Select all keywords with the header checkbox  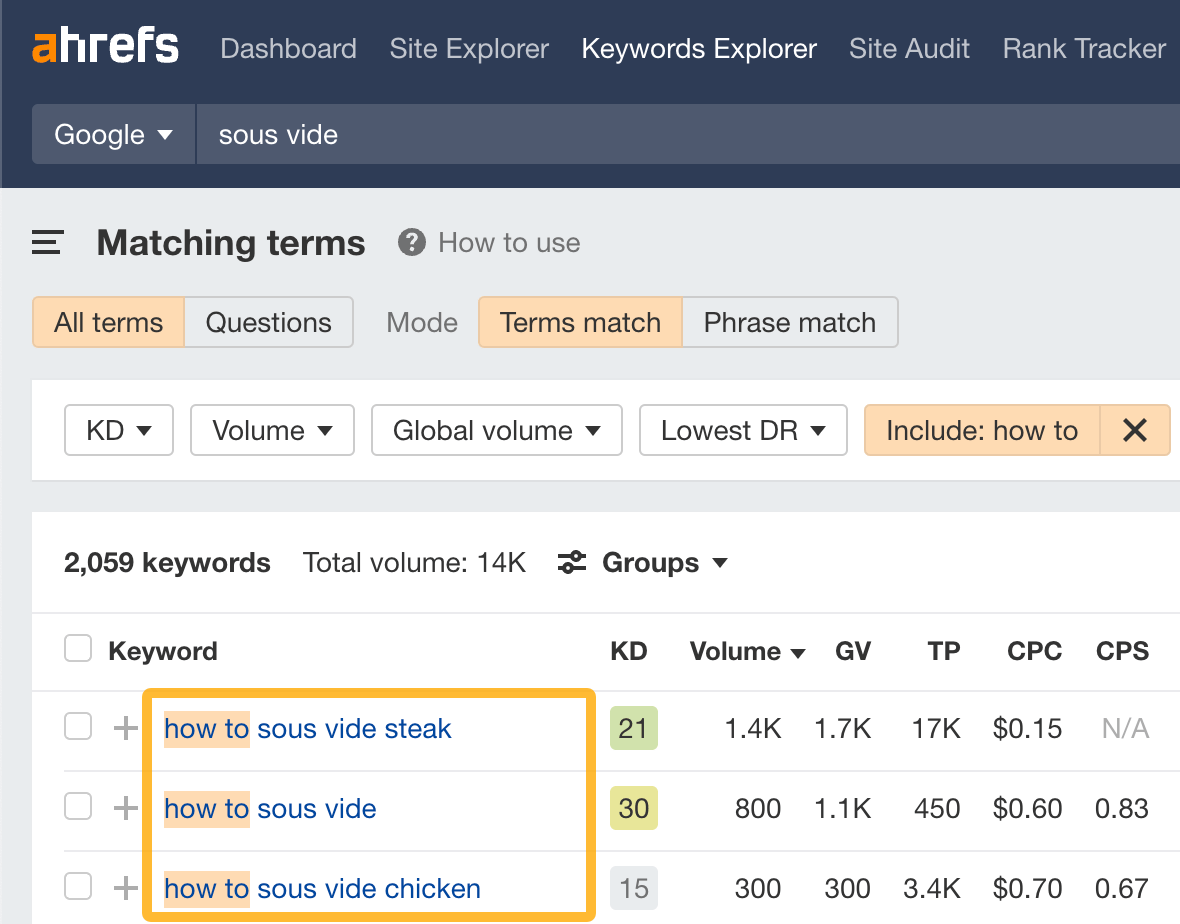[77, 648]
